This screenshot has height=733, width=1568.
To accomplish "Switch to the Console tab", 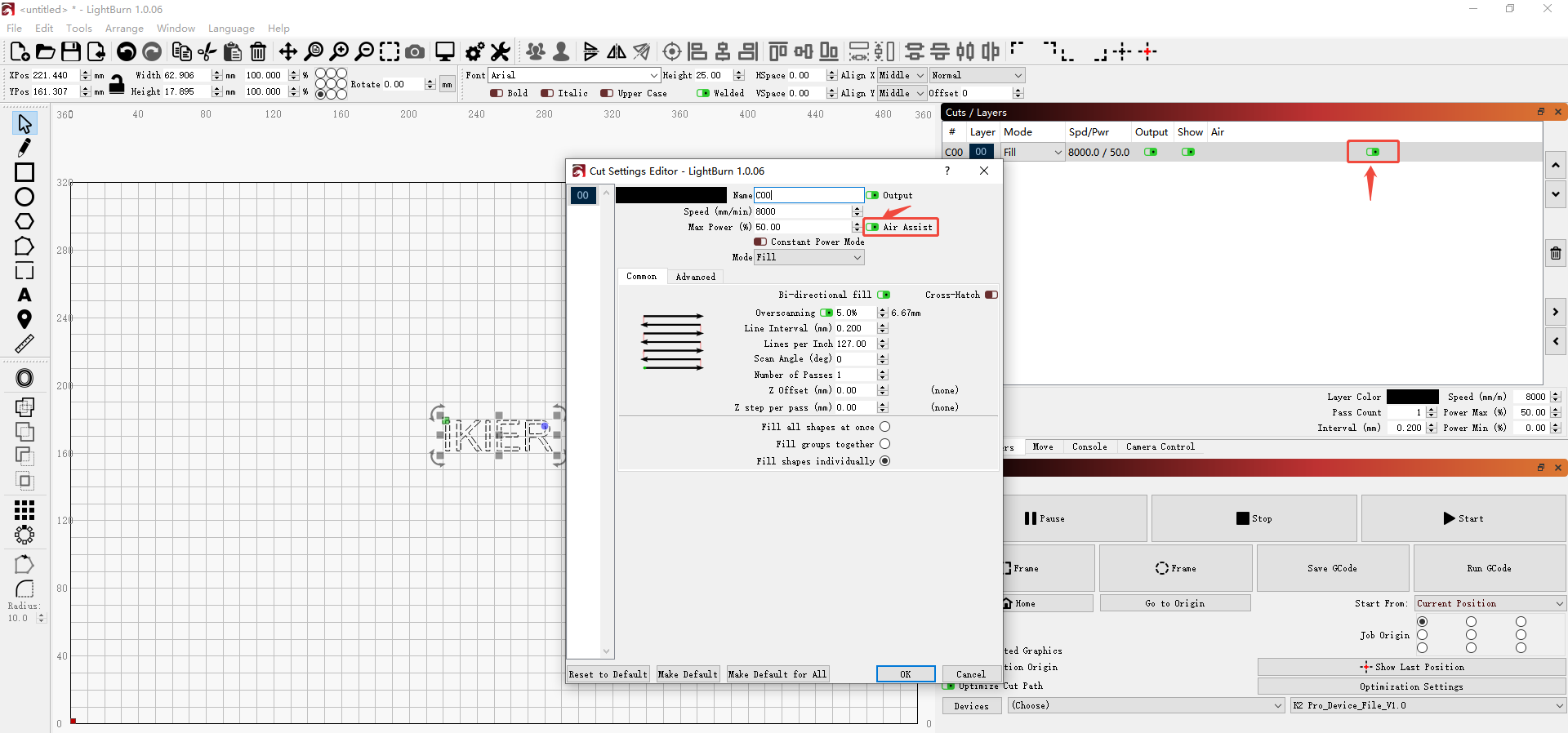I will [1089, 446].
